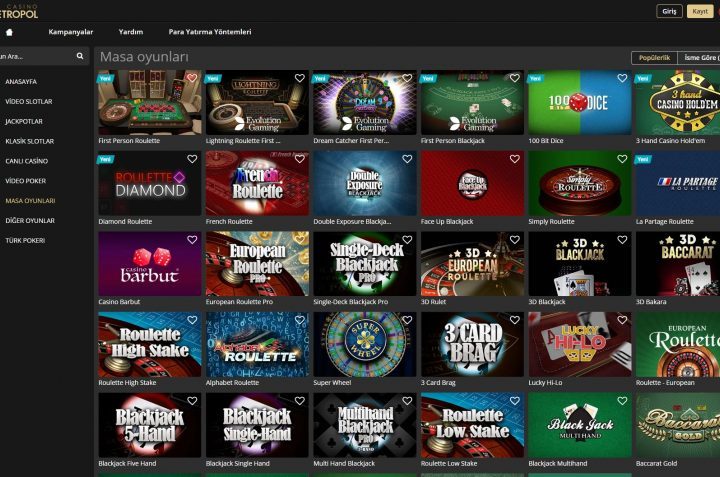
Task: Favorite Lightning Roulette with heart icon
Action: click(x=299, y=78)
